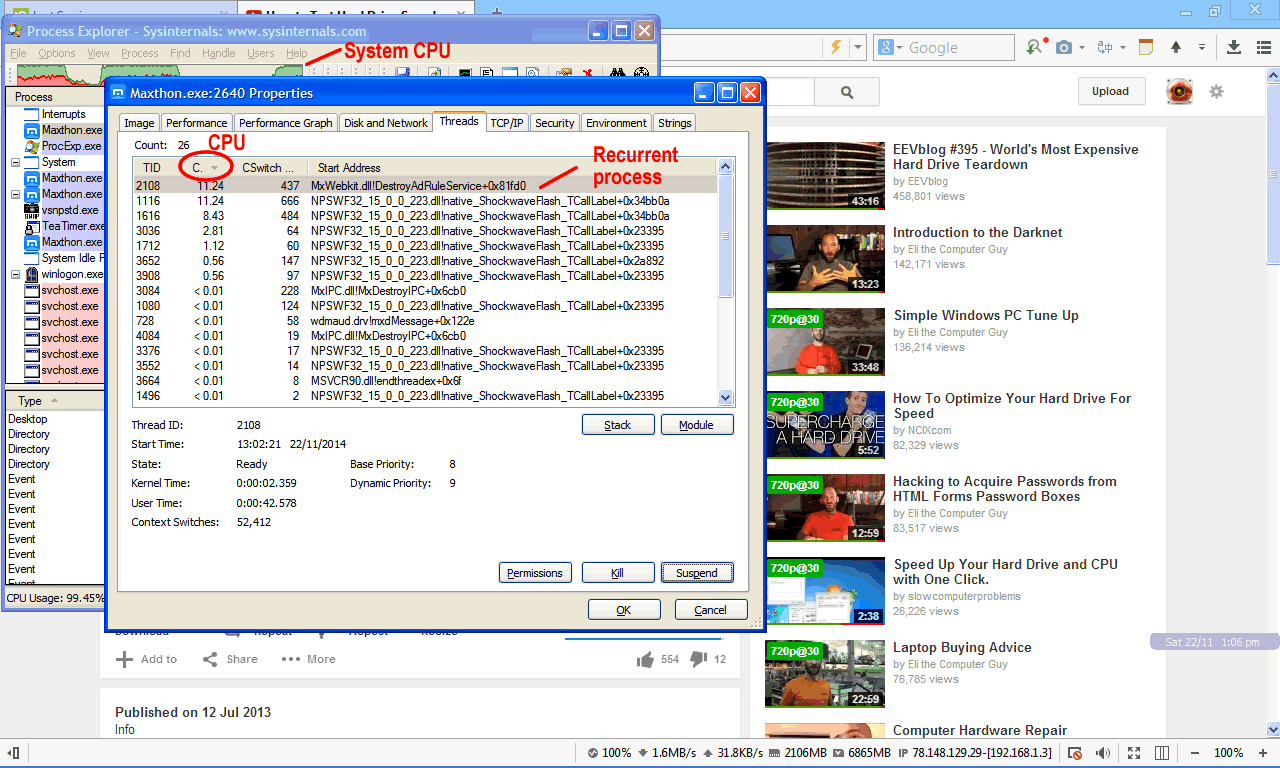Image resolution: width=1280 pixels, height=768 pixels.
Task: Click the Module button
Action: 697,425
